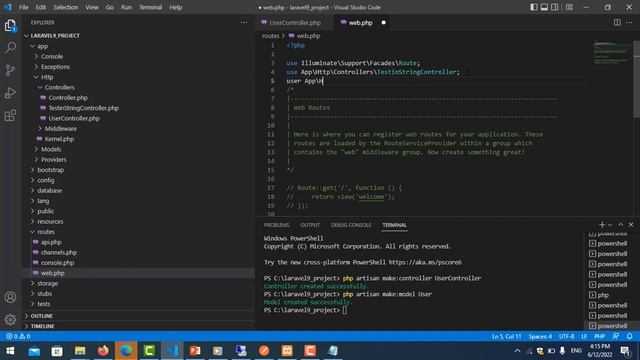Close the terminal panel

[x=631, y=225]
